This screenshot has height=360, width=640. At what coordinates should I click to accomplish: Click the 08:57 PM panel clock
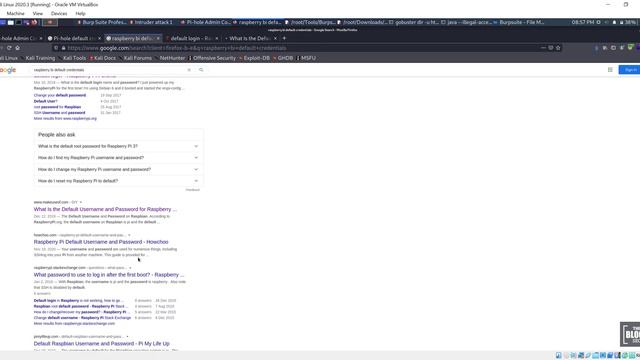pyautogui.click(x=582, y=22)
